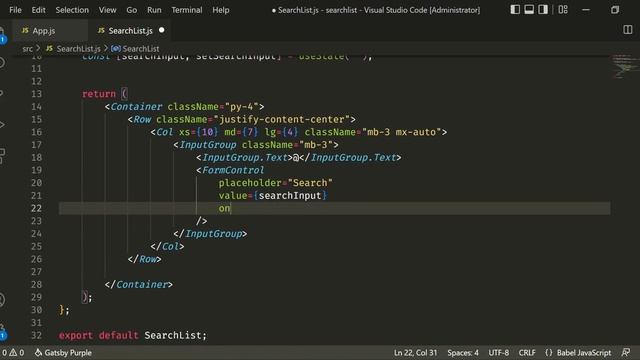Open the Go menu

pos(131,10)
